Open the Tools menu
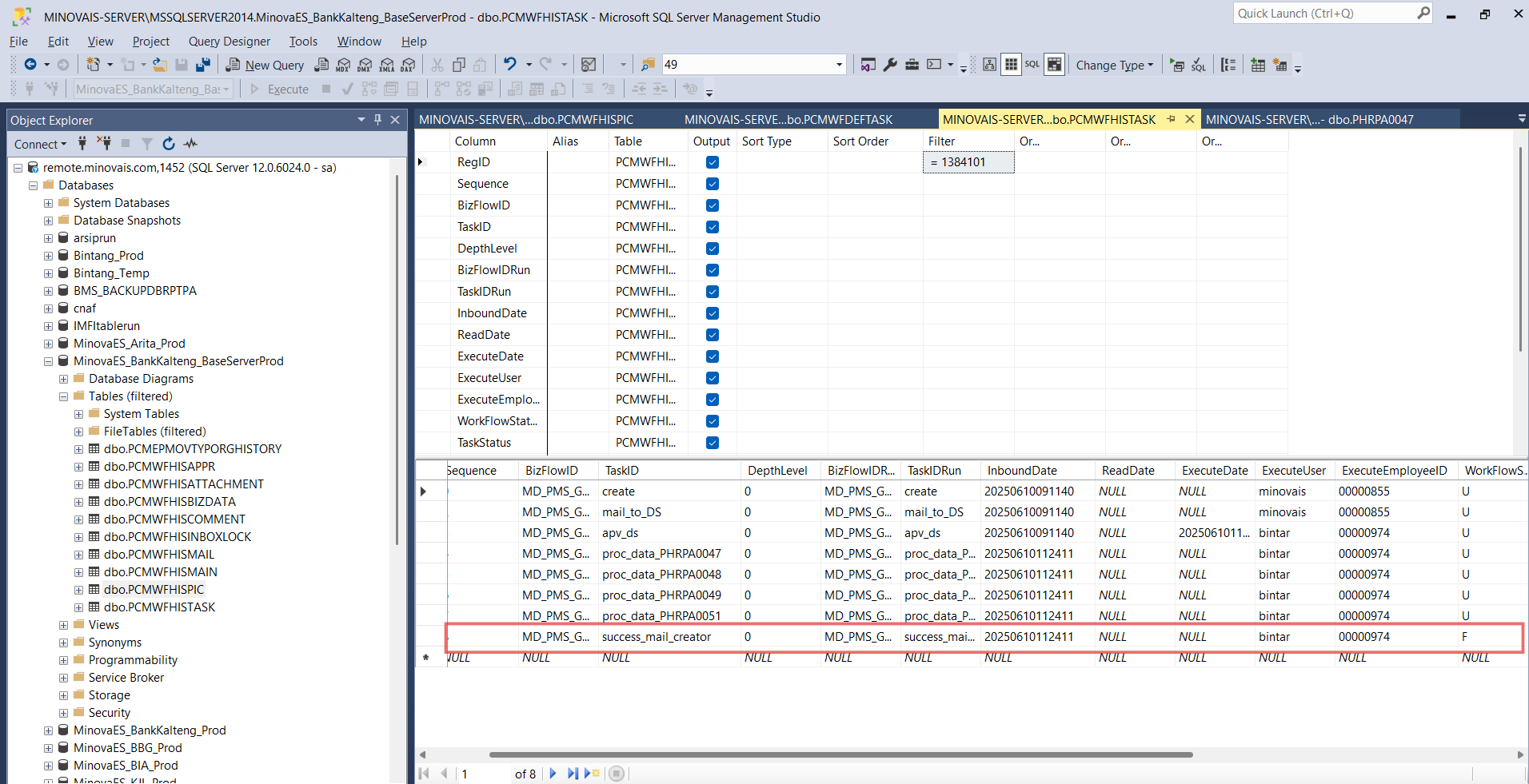The image size is (1529, 784). coord(303,42)
